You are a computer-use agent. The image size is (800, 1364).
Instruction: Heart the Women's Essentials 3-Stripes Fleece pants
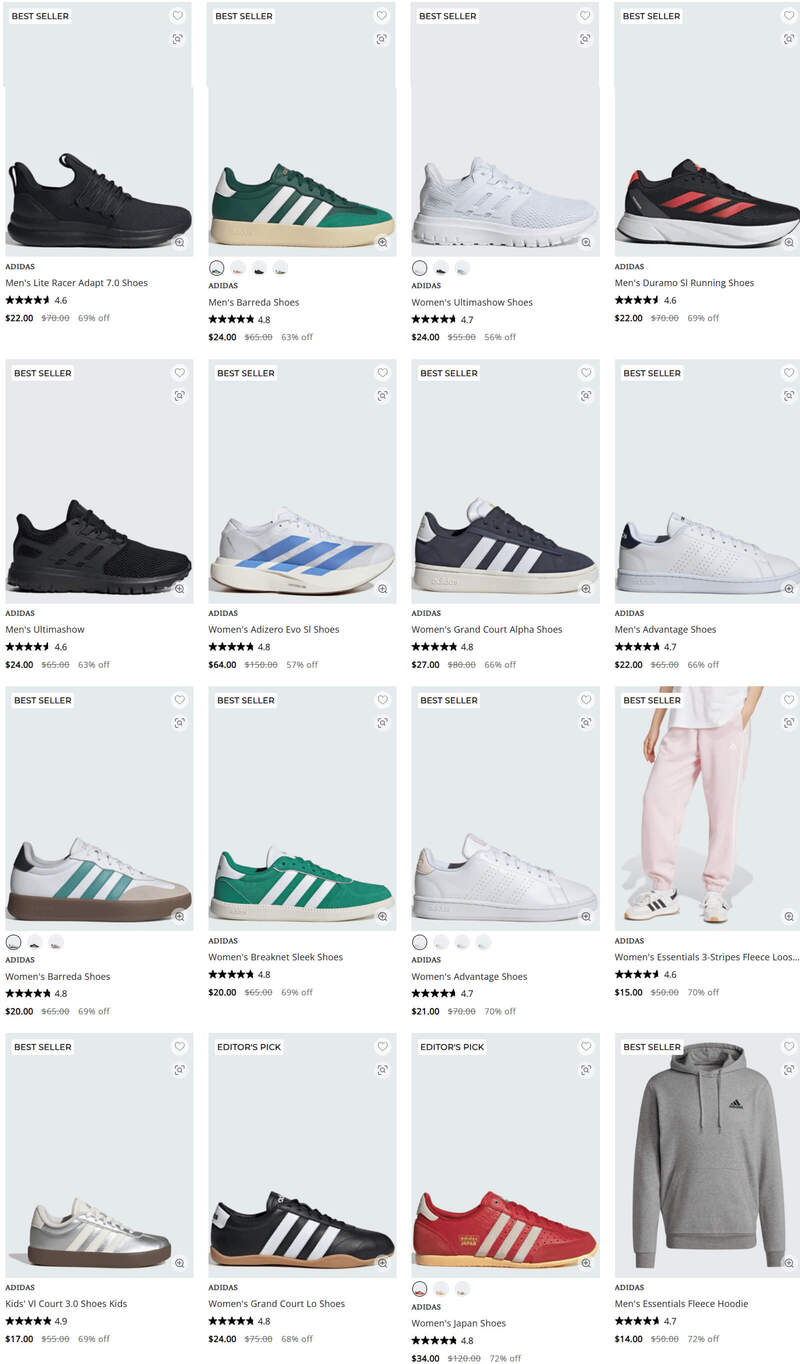point(789,700)
